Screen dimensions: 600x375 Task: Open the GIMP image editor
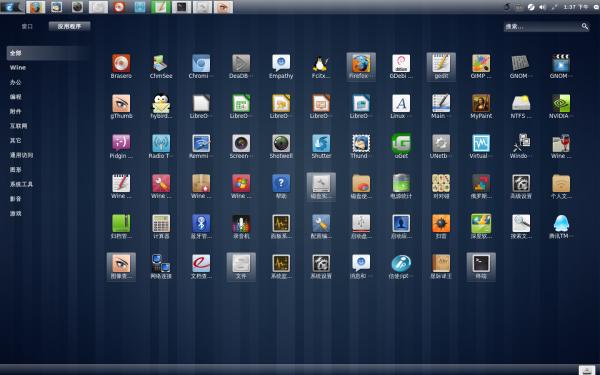[481, 67]
